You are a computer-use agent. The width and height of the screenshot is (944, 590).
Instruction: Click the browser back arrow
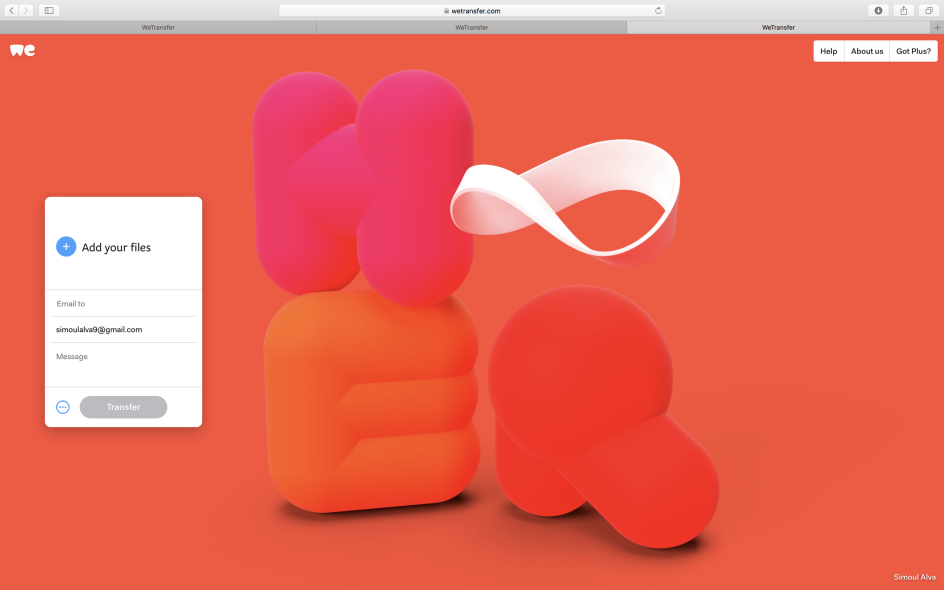click(10, 10)
